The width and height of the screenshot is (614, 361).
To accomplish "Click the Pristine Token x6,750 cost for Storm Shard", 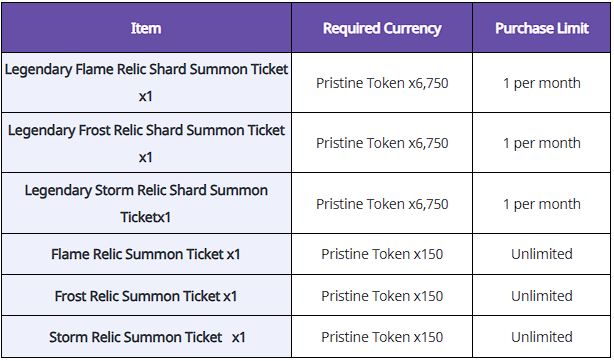I will coord(382,204).
